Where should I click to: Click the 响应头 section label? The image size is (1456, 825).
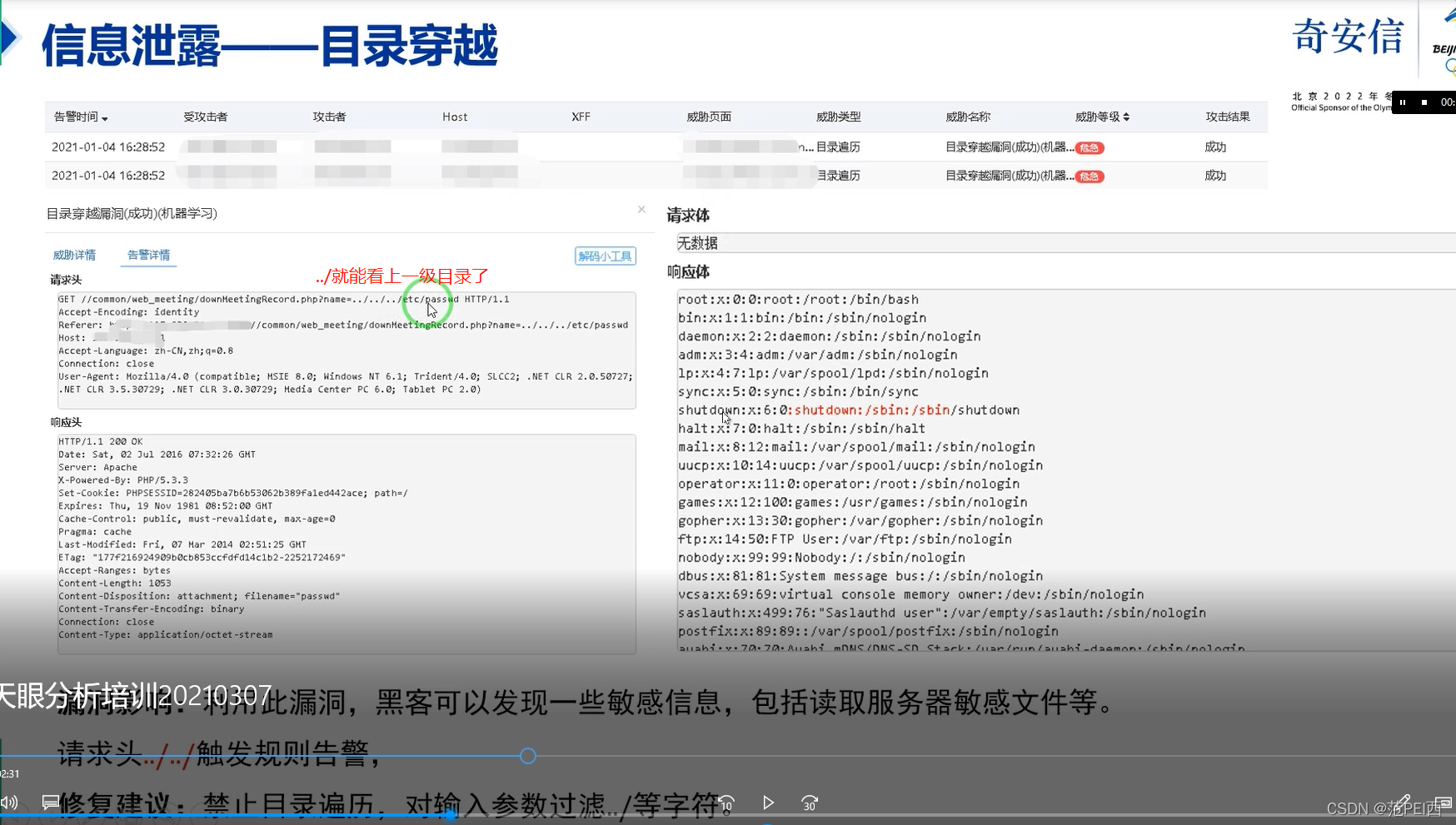[x=66, y=422]
